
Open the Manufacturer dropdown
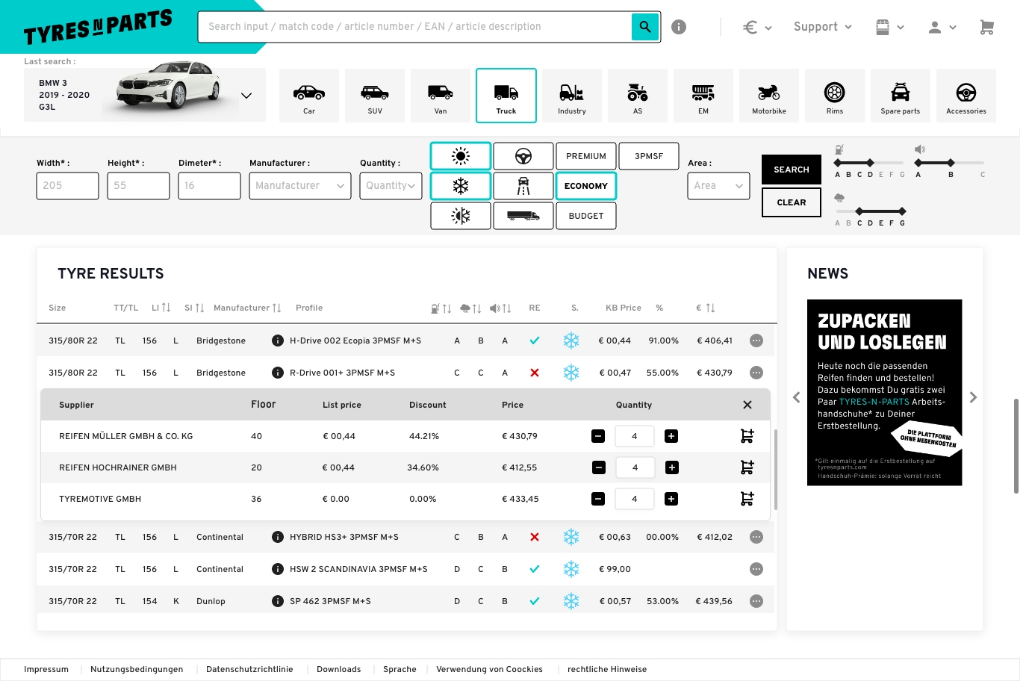click(x=300, y=186)
